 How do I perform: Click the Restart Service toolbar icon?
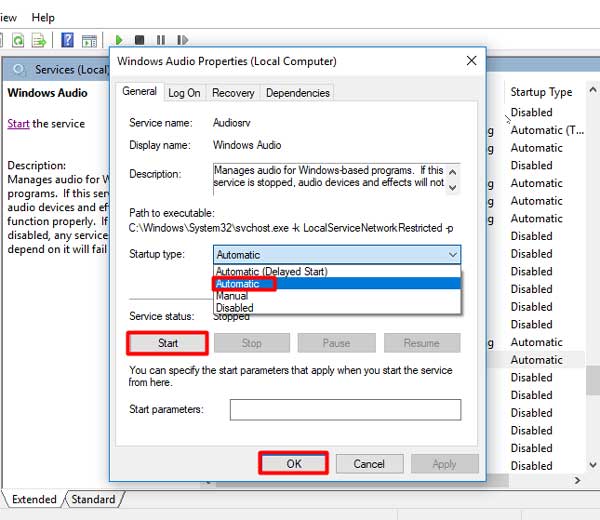[x=183, y=40]
